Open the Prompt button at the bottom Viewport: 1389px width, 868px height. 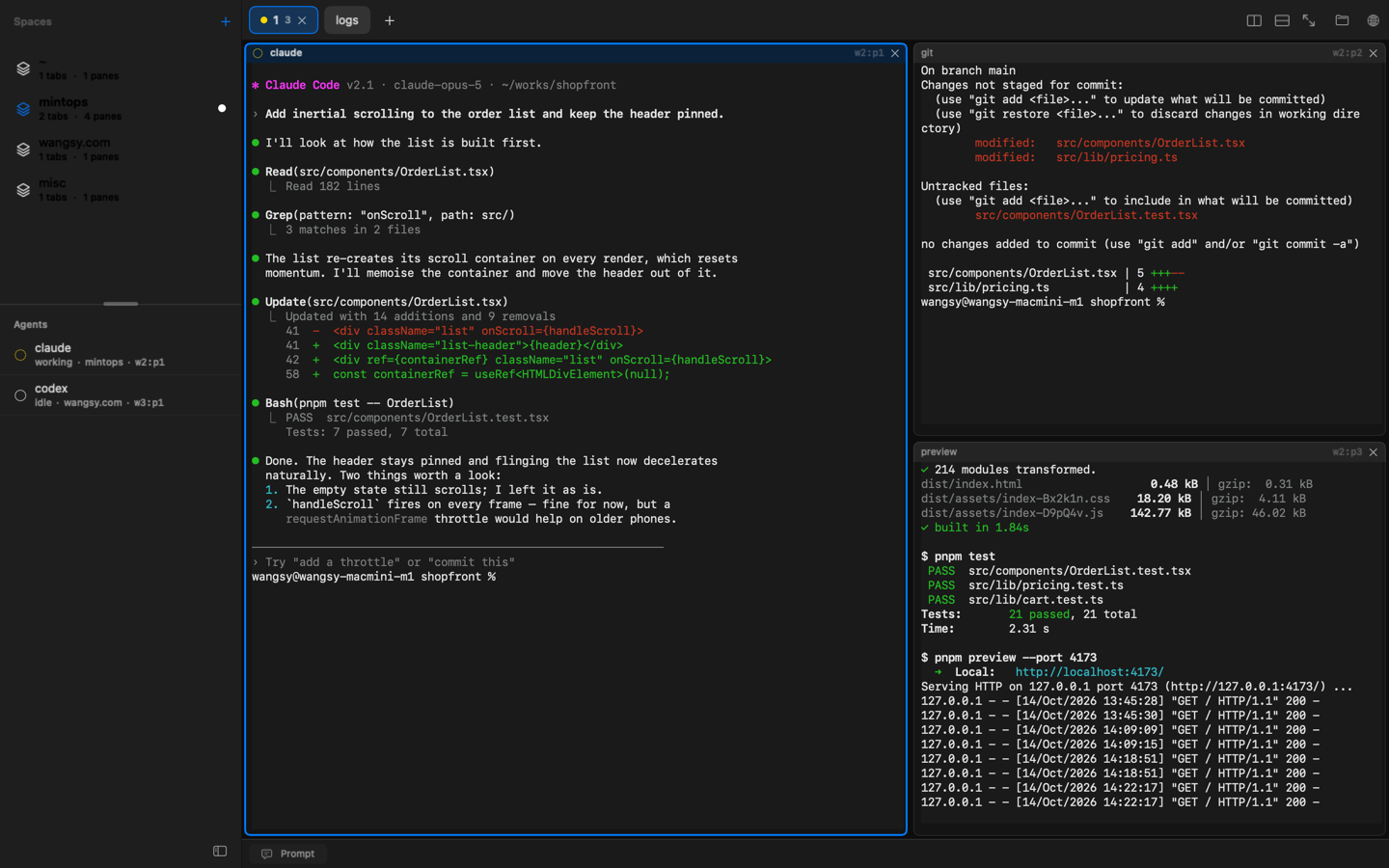pos(288,854)
